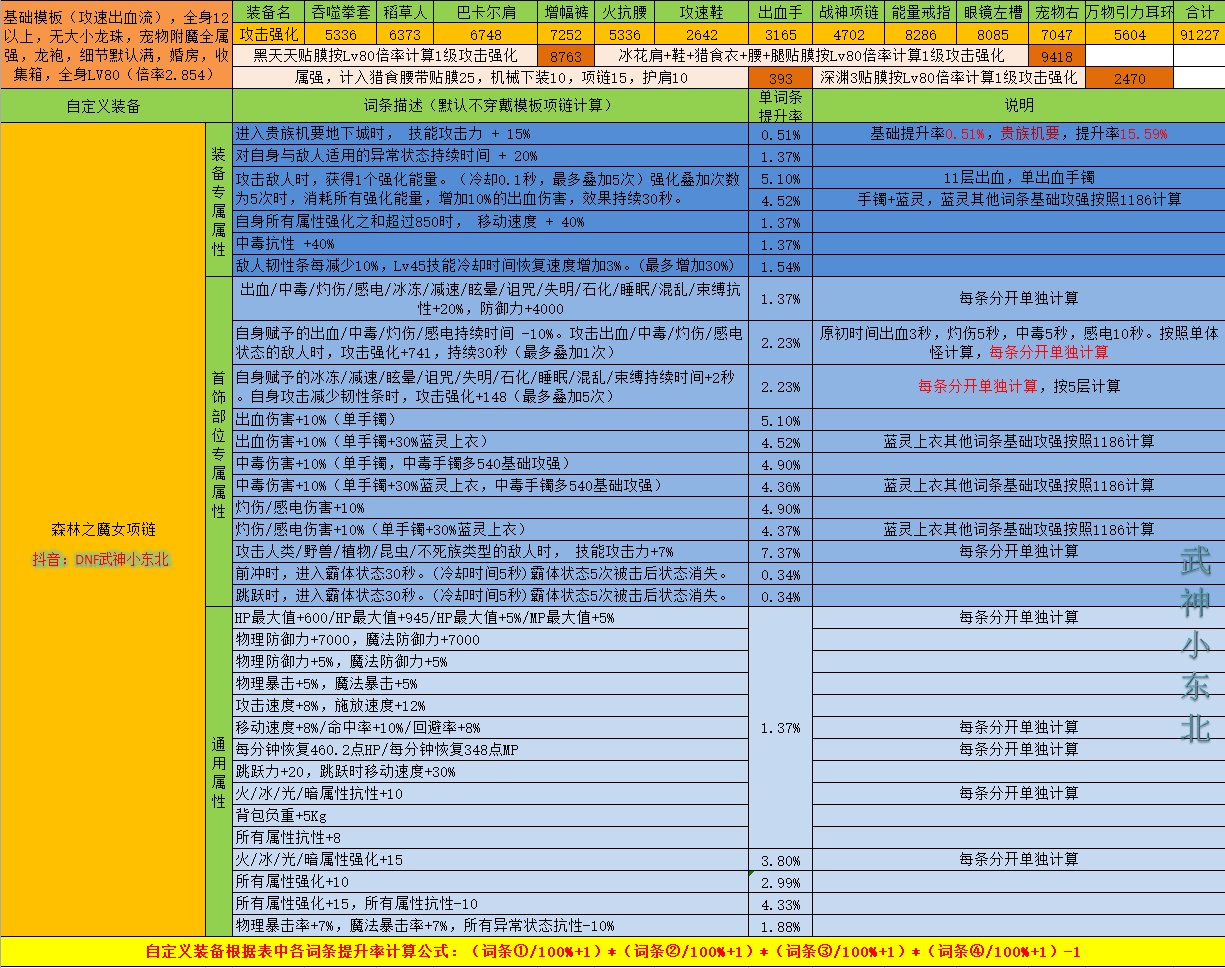This screenshot has height=968, width=1225.
Task: Select the yellow formula row at bottom
Action: tap(612, 952)
